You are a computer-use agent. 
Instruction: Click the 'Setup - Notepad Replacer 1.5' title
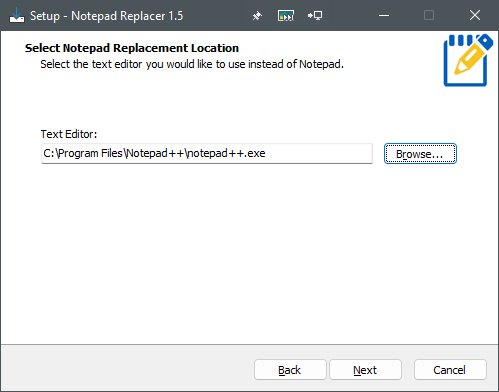107,16
